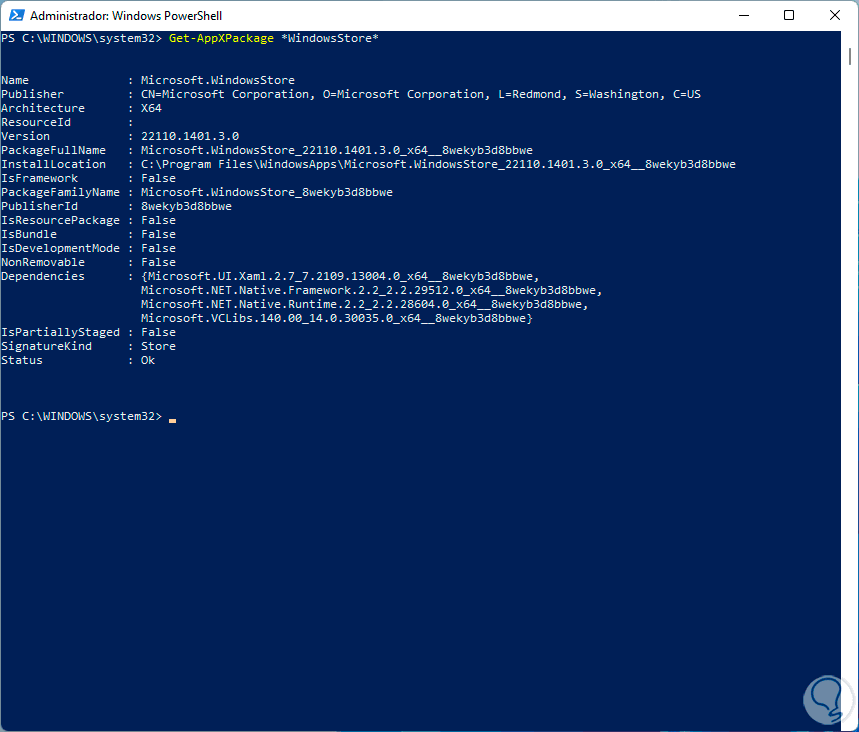Click the Version value 22110.1401.3.0

[189, 136]
